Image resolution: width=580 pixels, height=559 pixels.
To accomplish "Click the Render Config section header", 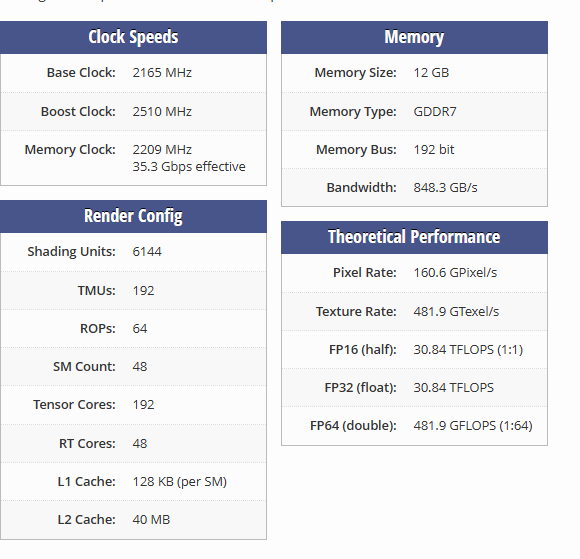I will coord(133,216).
